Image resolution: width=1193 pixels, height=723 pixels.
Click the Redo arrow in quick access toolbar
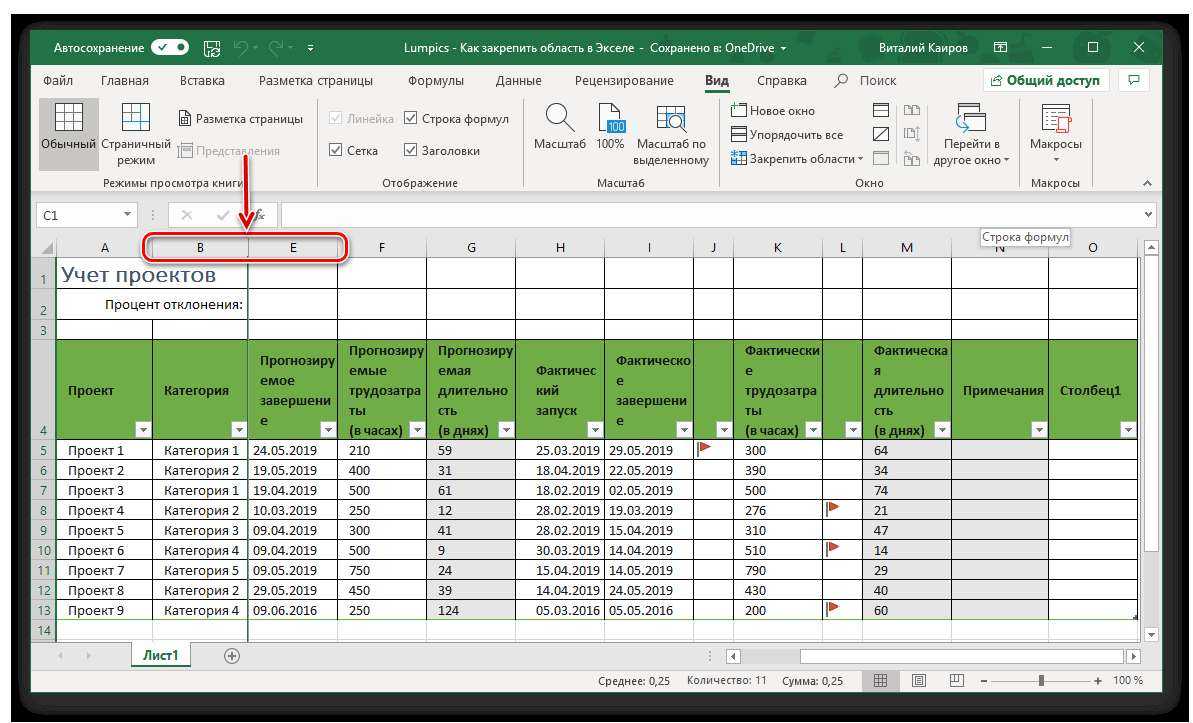(x=275, y=48)
